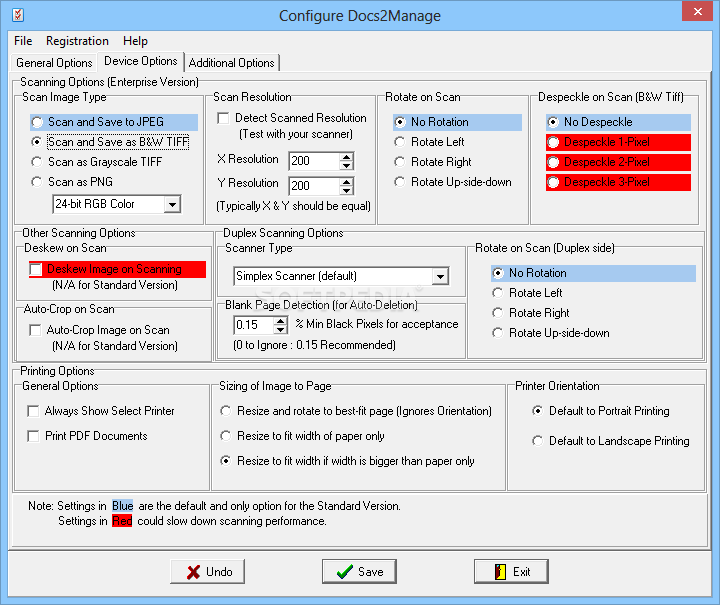Image resolution: width=720 pixels, height=605 pixels.
Task: Select Resize and rotate to best-fit page
Action: 356,411
